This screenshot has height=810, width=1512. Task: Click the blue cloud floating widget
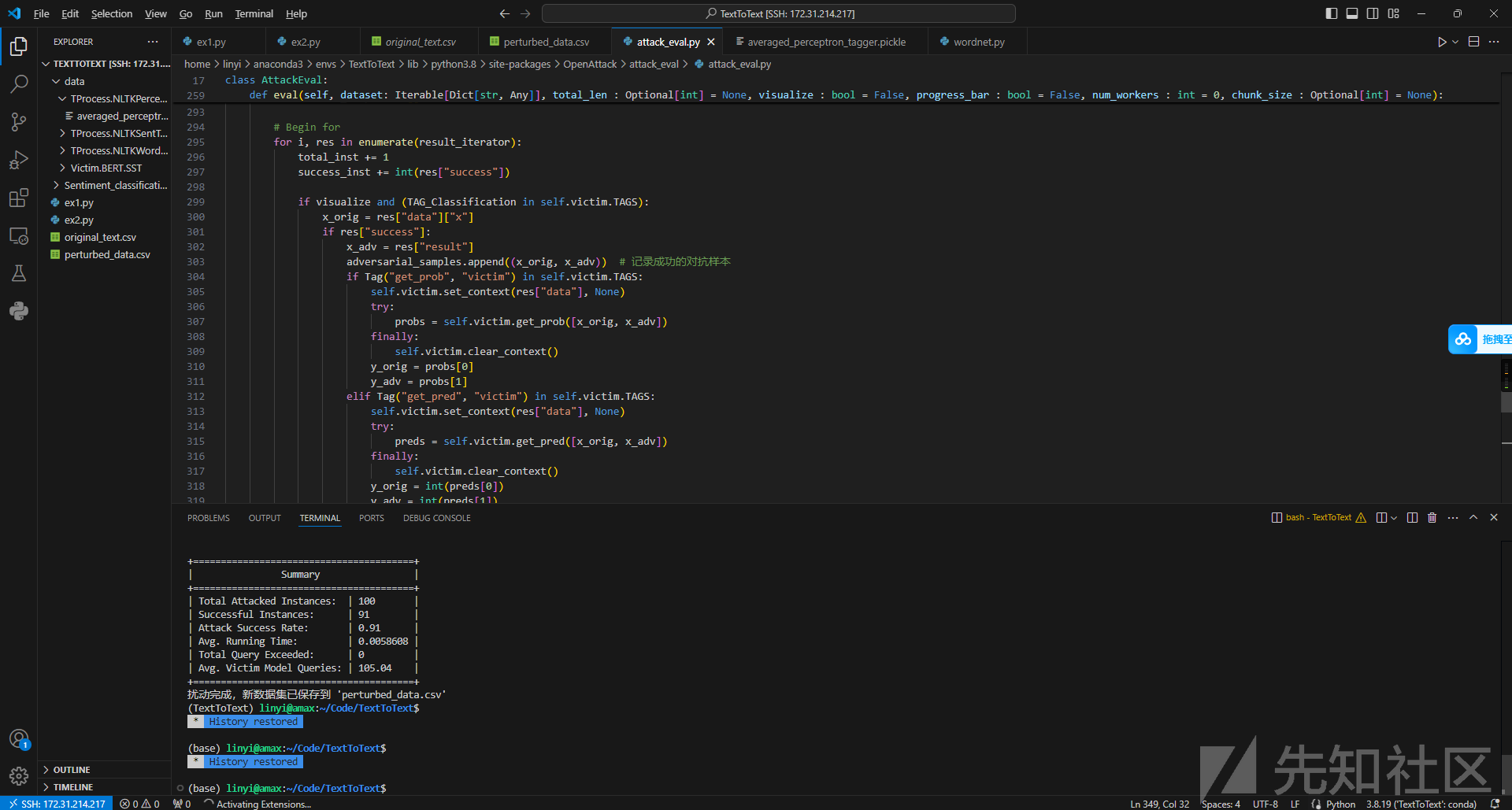tap(1463, 339)
